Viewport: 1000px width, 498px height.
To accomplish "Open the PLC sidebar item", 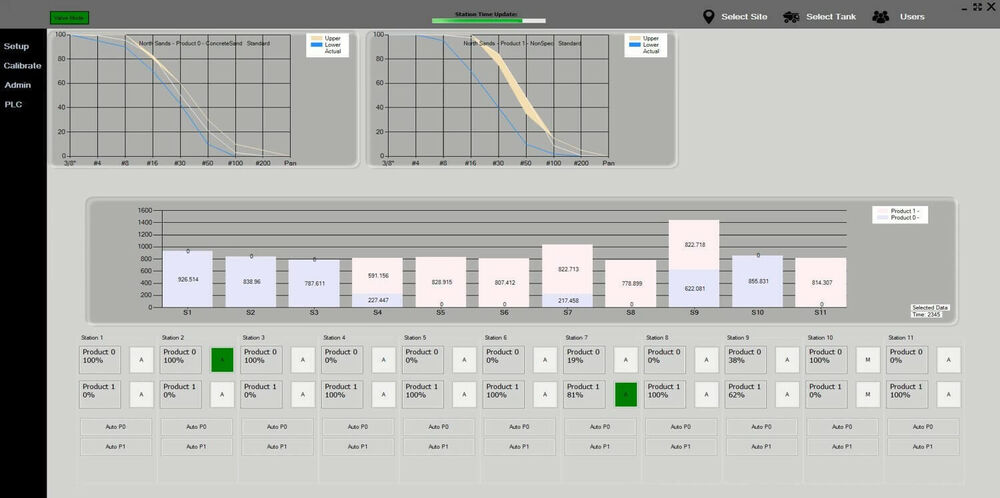I will click(13, 105).
